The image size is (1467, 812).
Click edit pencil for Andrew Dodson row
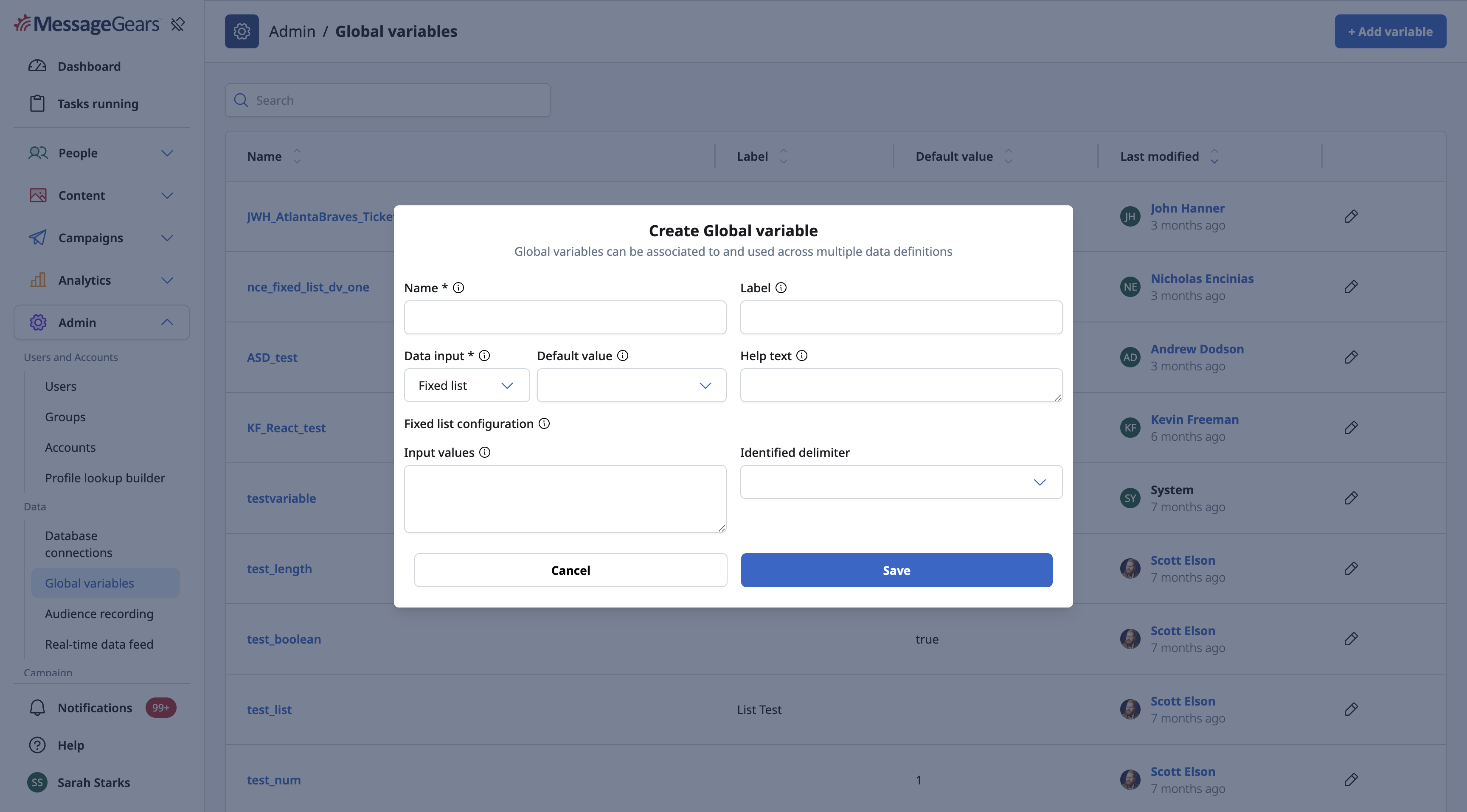click(1351, 357)
